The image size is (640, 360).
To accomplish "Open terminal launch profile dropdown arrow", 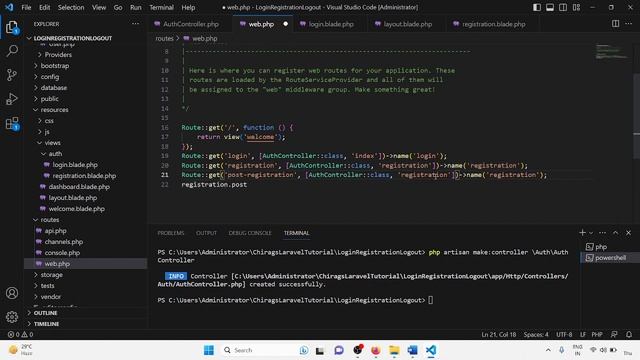I will [x=591, y=233].
